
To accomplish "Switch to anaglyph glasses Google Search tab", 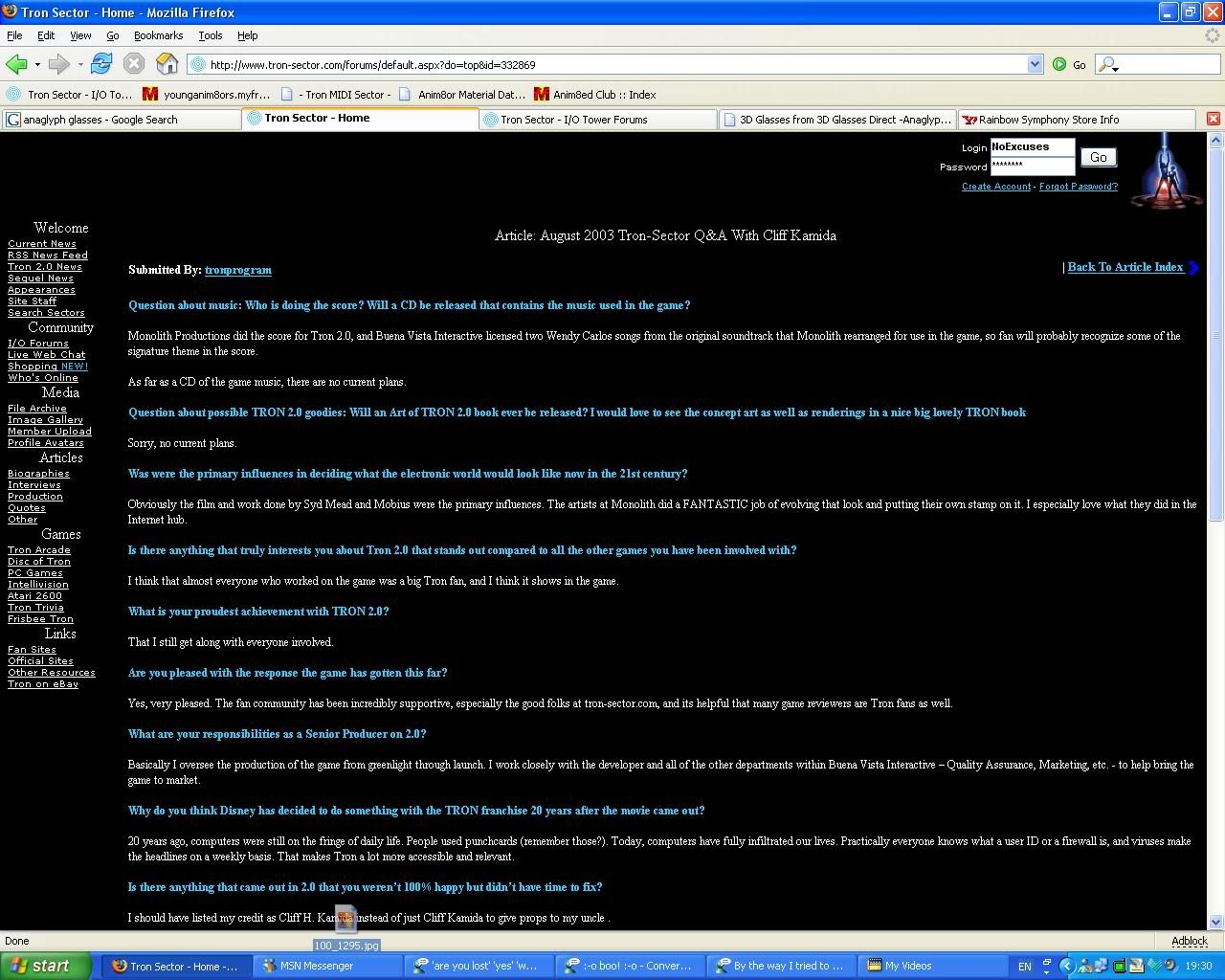I will tap(121, 119).
